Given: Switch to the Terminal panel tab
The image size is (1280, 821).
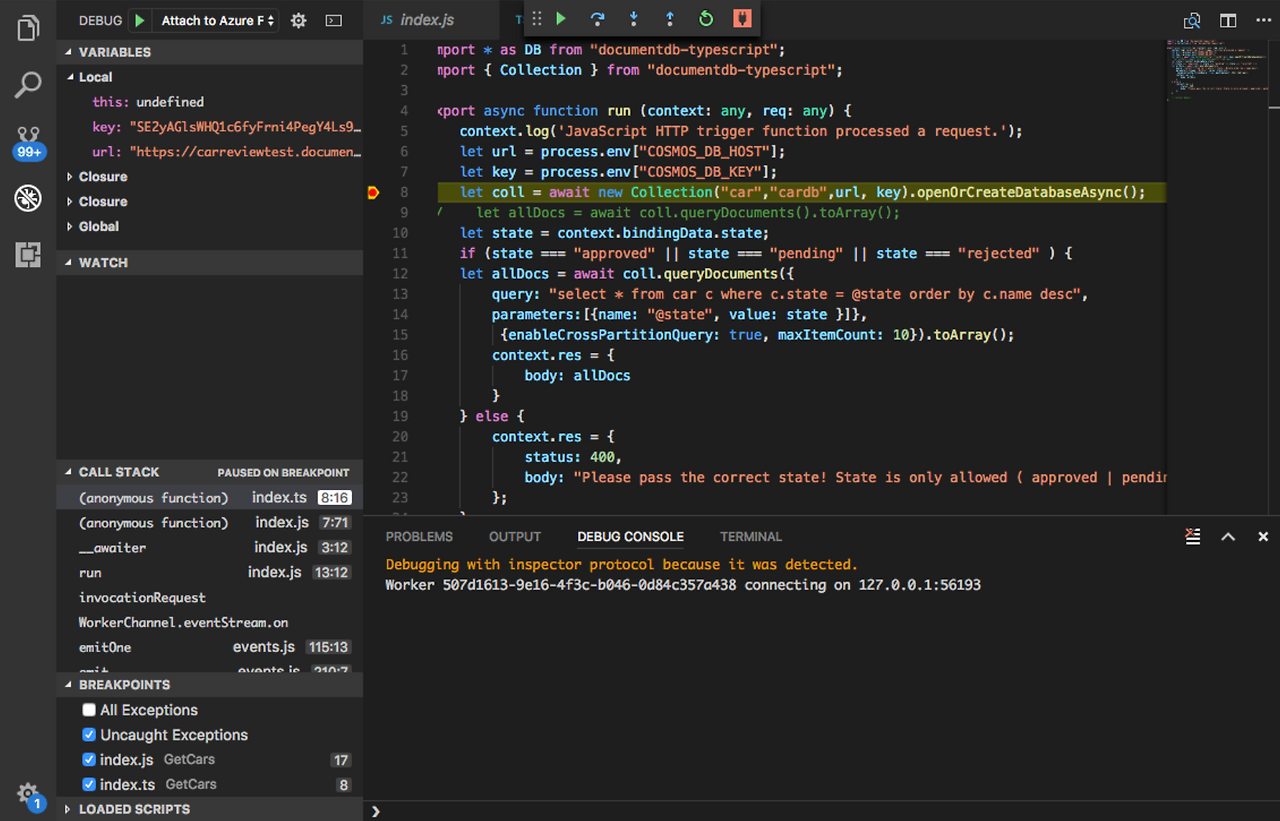Looking at the screenshot, I should (751, 537).
